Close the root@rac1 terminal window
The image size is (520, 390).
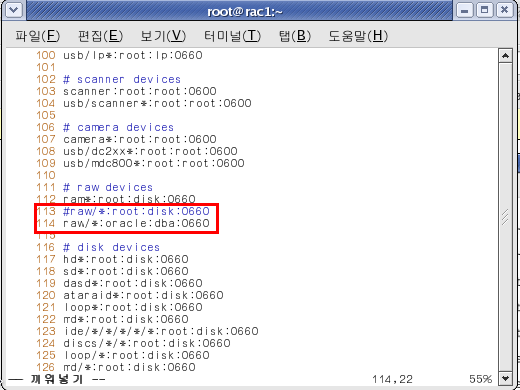(x=504, y=10)
